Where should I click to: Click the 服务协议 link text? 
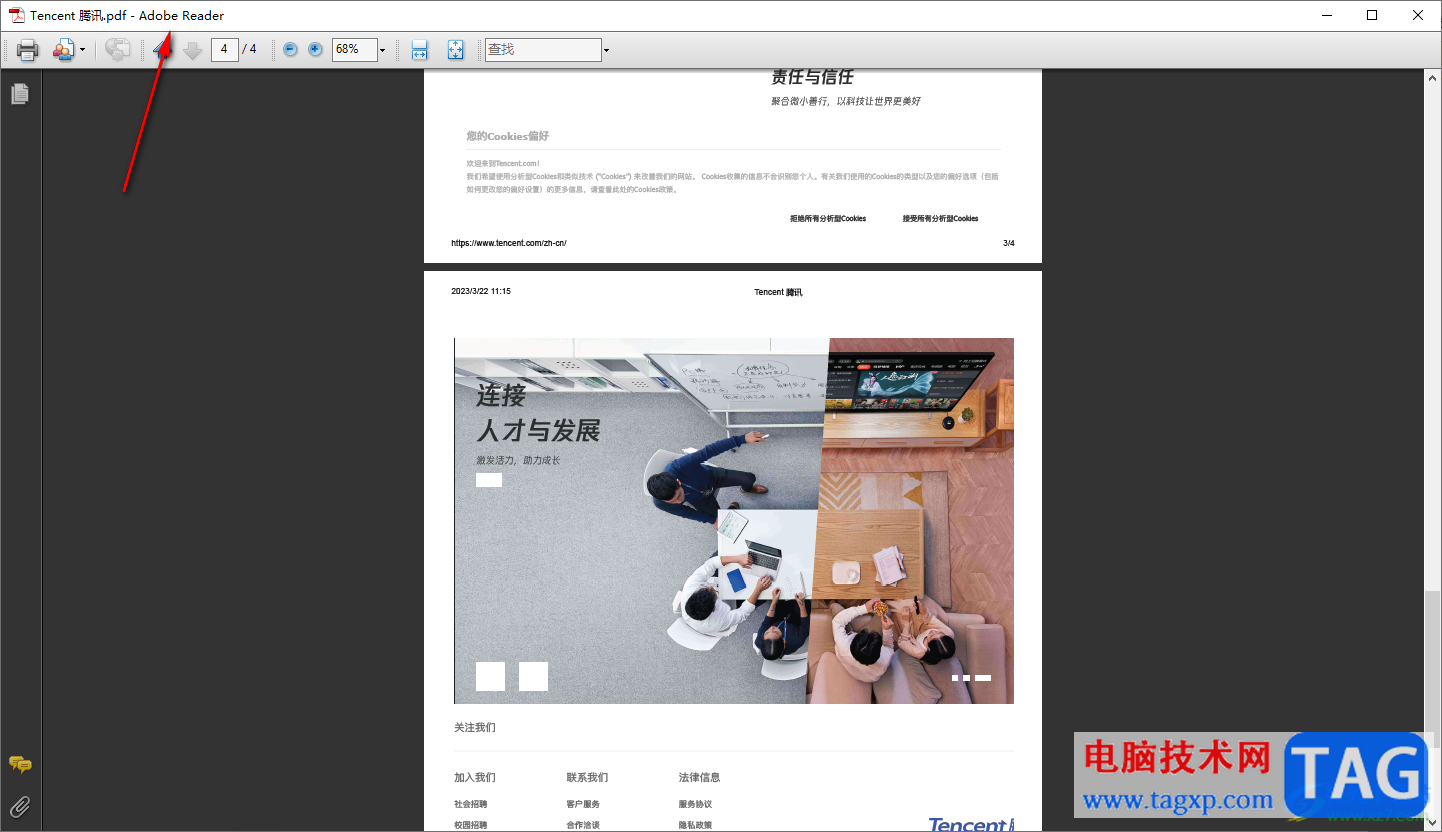[x=695, y=804]
